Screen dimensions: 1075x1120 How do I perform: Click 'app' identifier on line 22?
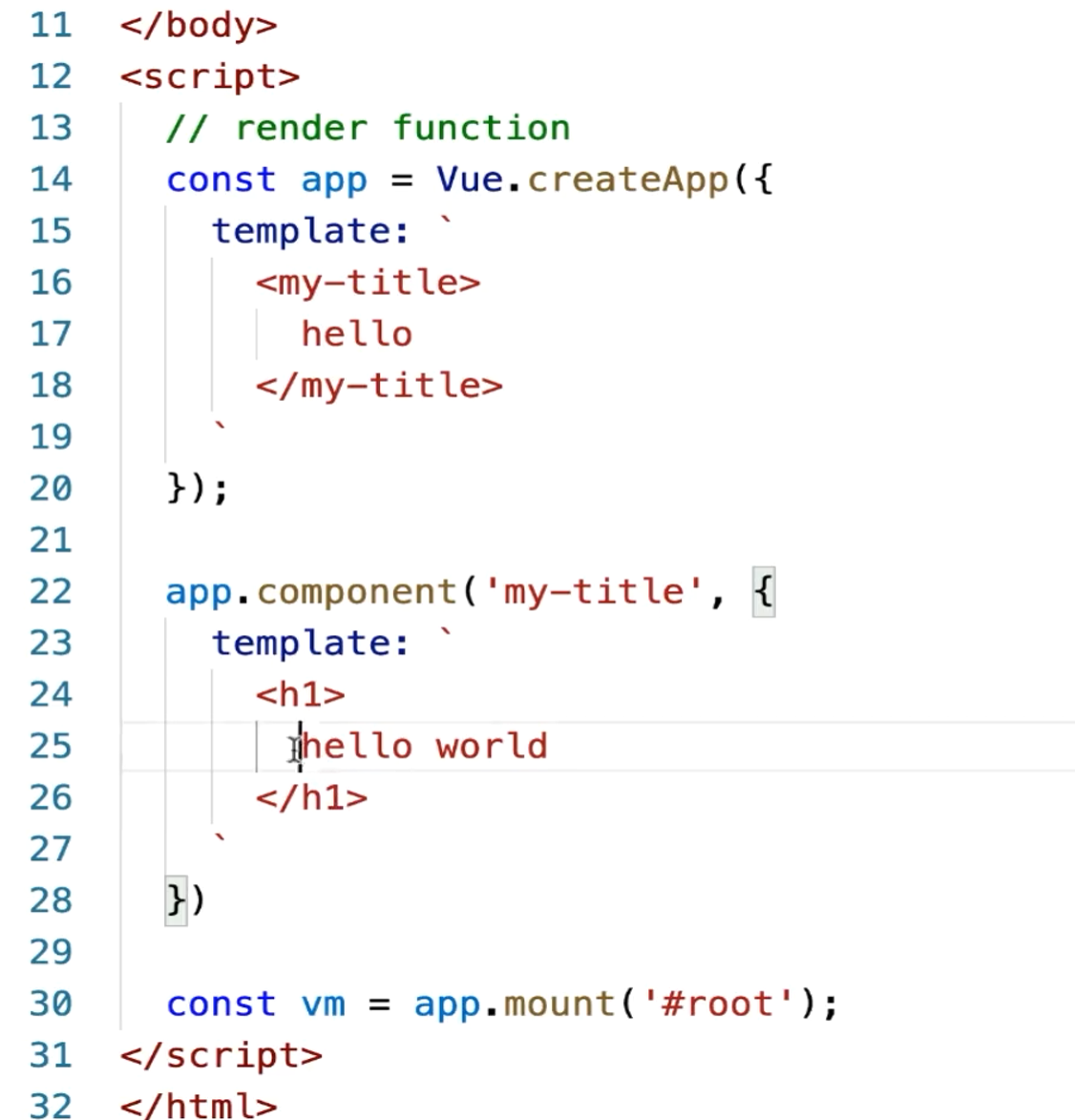(199, 594)
